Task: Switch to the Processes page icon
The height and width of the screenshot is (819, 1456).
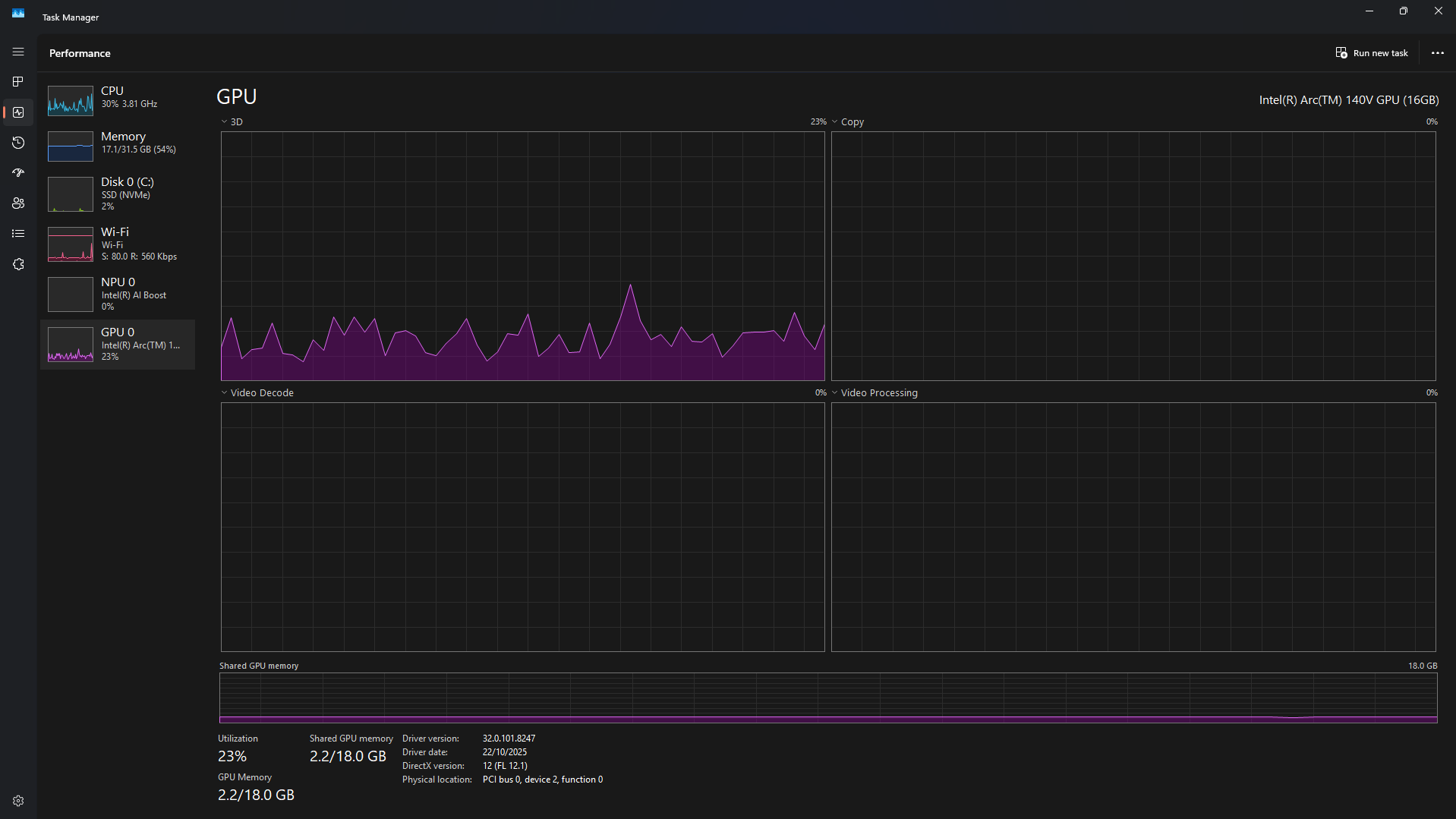Action: click(x=18, y=82)
